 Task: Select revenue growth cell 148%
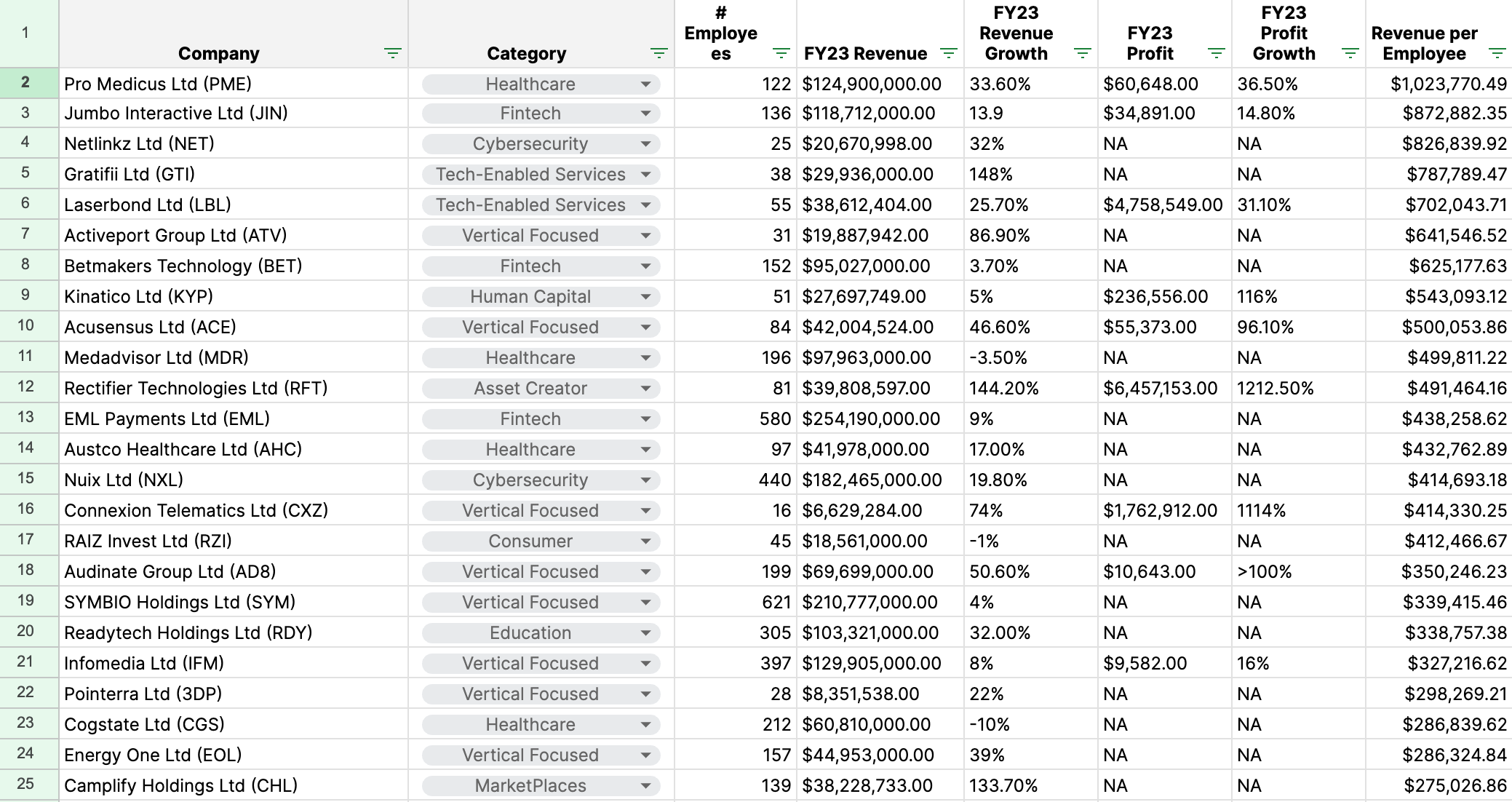[x=1031, y=175]
